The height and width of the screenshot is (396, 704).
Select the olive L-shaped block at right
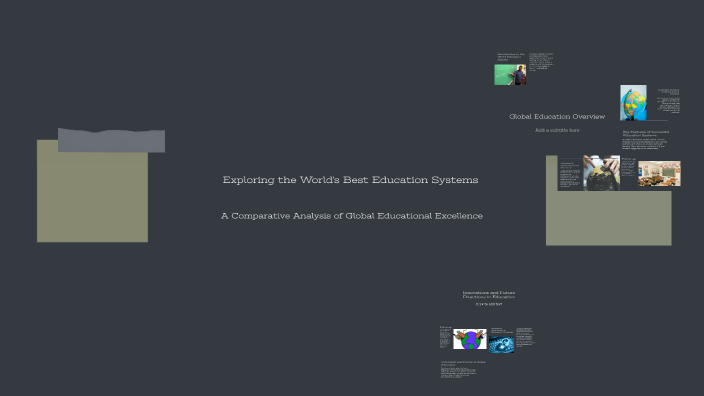coord(608,219)
